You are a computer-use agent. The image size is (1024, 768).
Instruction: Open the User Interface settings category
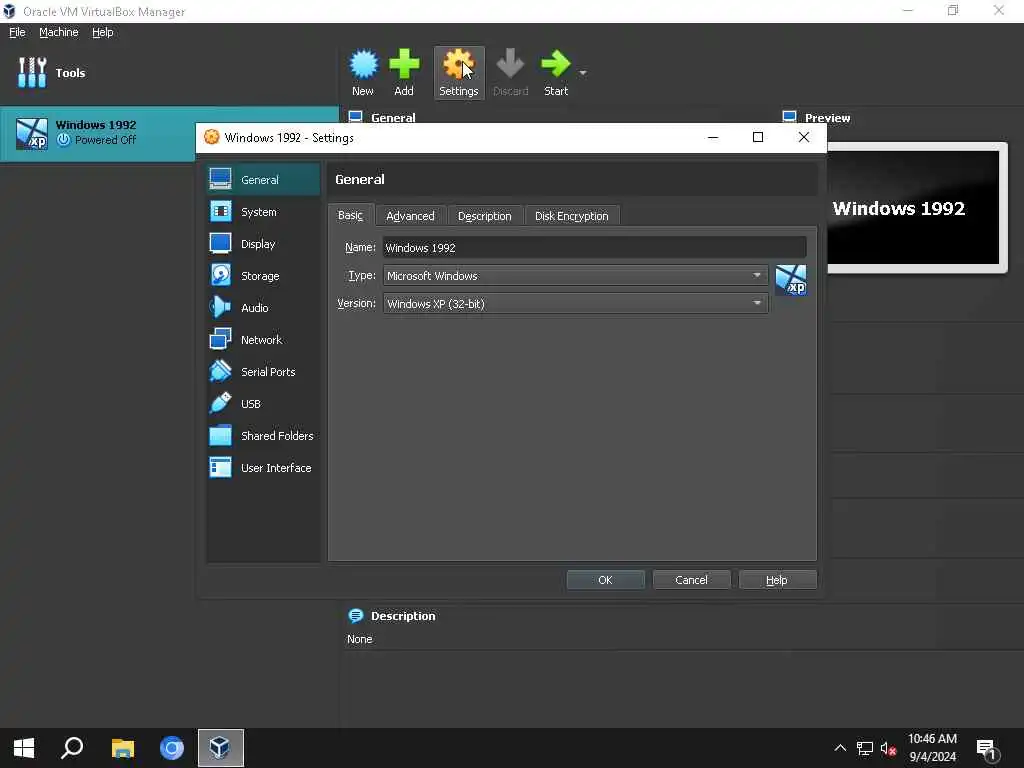click(x=263, y=468)
